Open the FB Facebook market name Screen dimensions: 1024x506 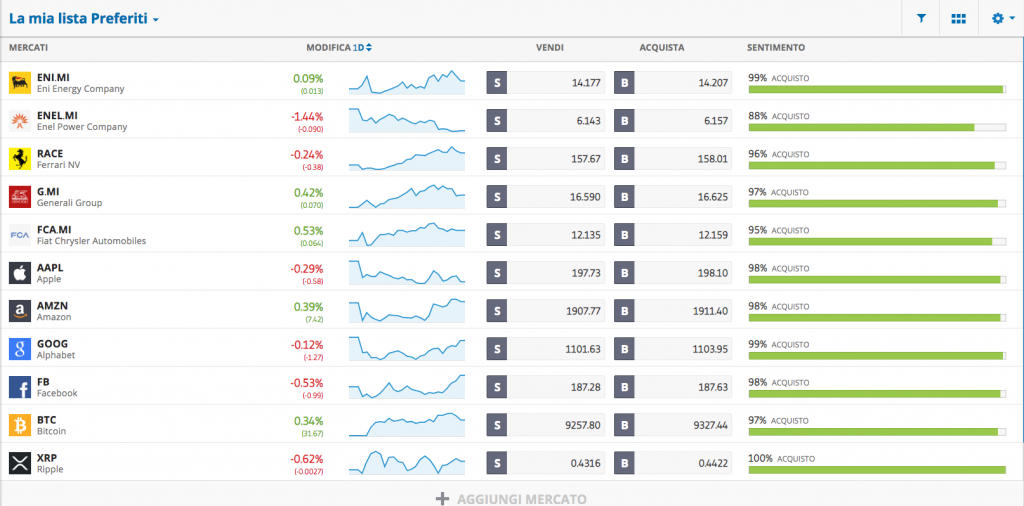pos(57,387)
